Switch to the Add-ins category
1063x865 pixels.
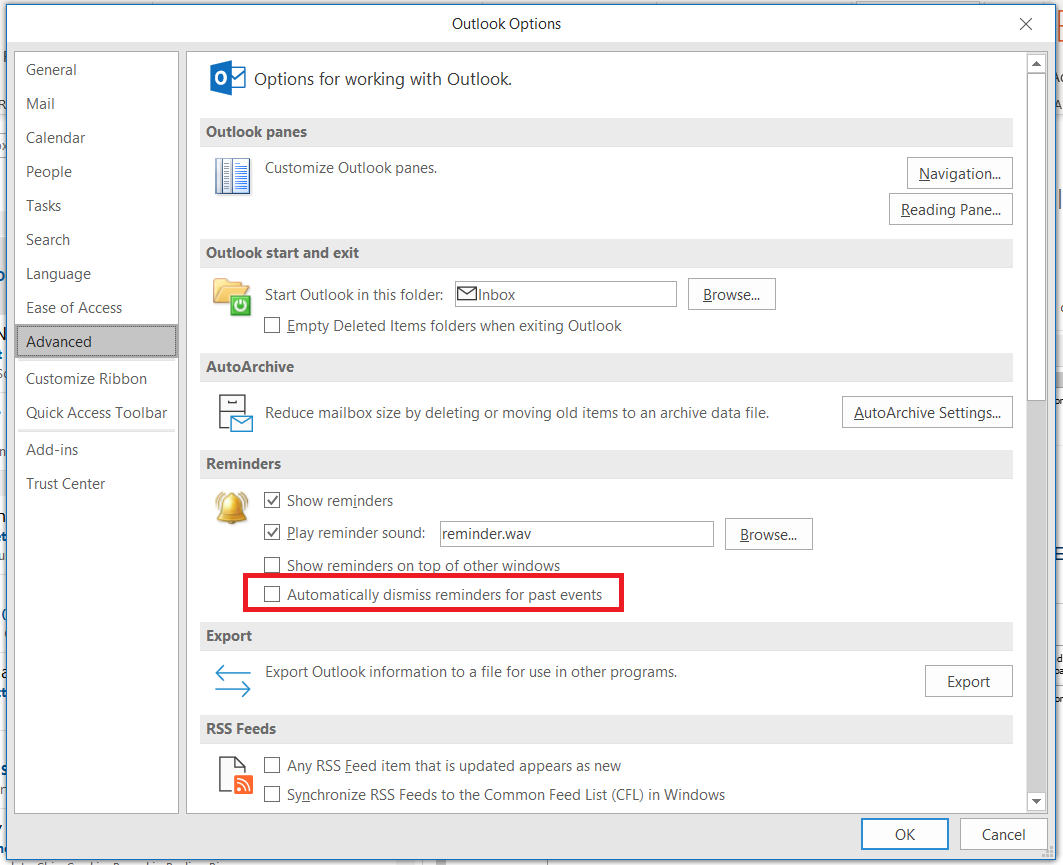[x=96, y=449]
